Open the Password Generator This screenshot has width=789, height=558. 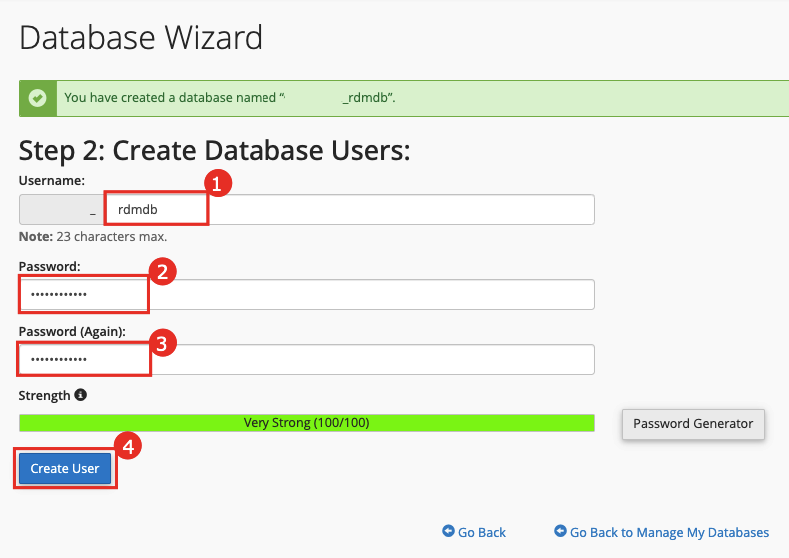(x=693, y=423)
